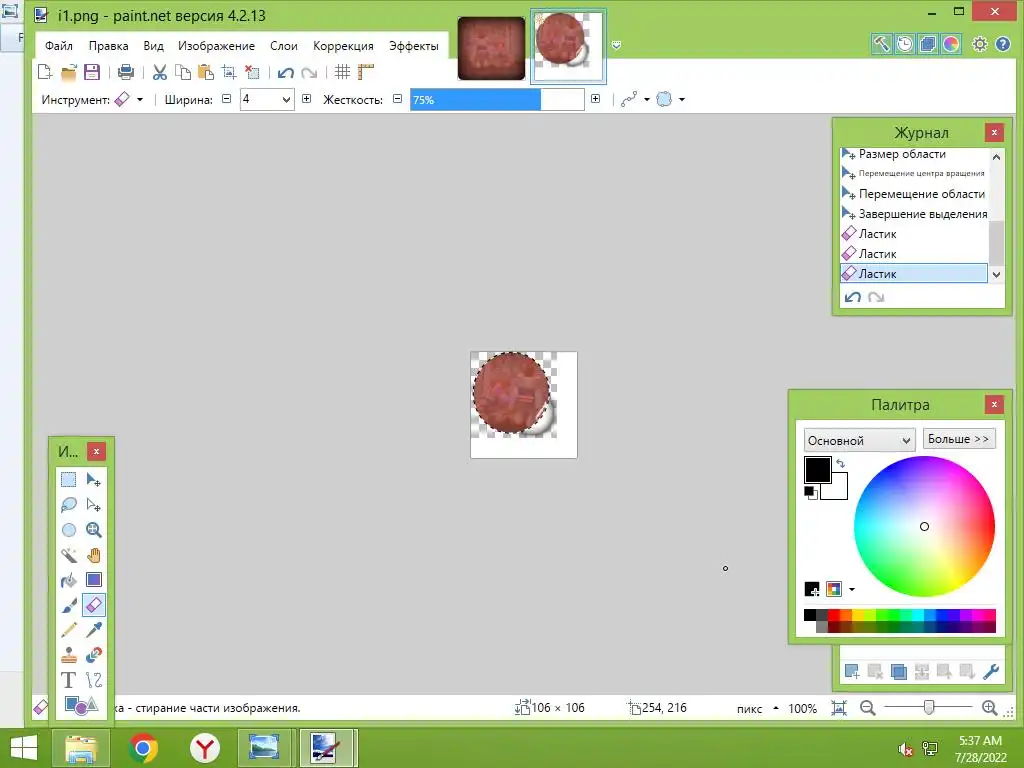Screen dimensions: 1024x768
Task: Click the Deselect icon in toolbar
Action: point(252,72)
